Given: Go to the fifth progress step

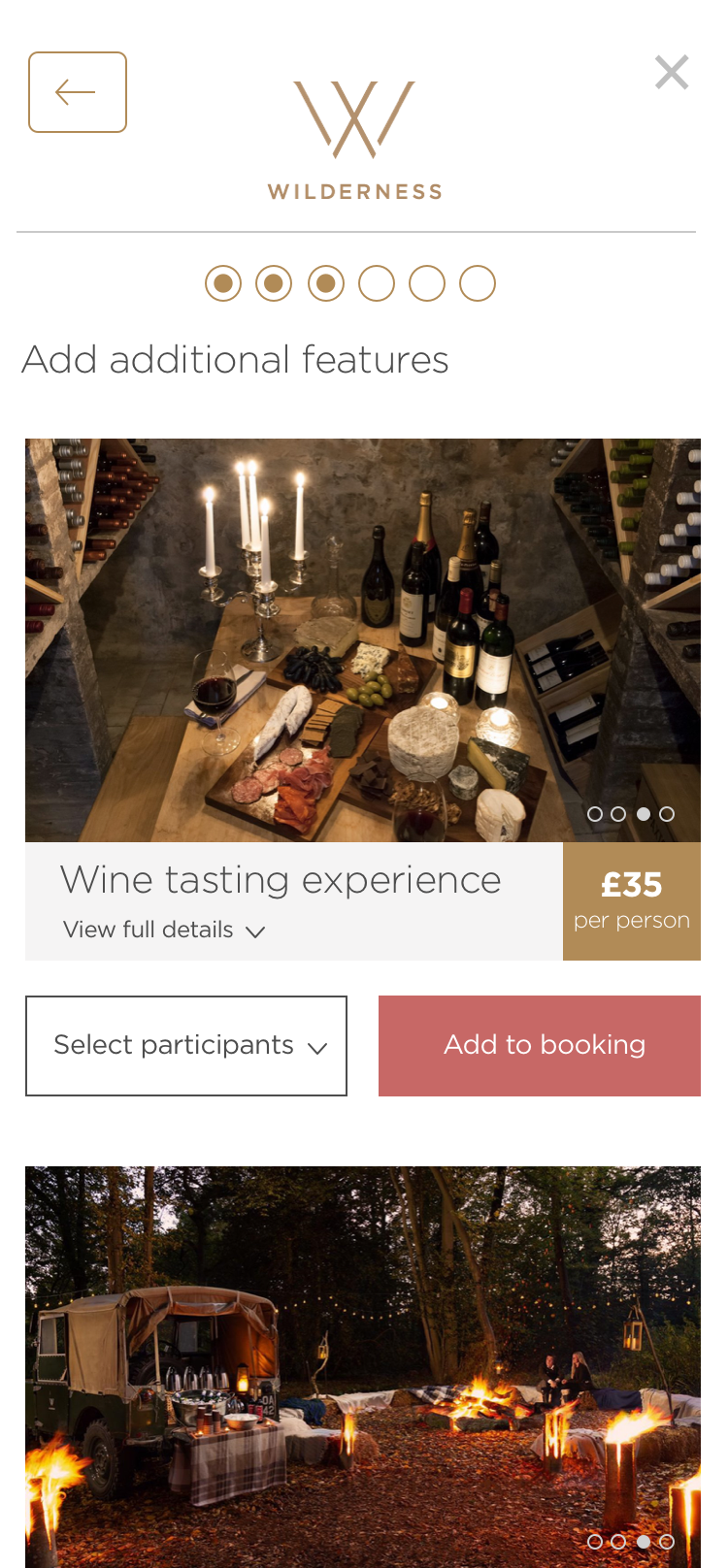Looking at the screenshot, I should point(427,283).
